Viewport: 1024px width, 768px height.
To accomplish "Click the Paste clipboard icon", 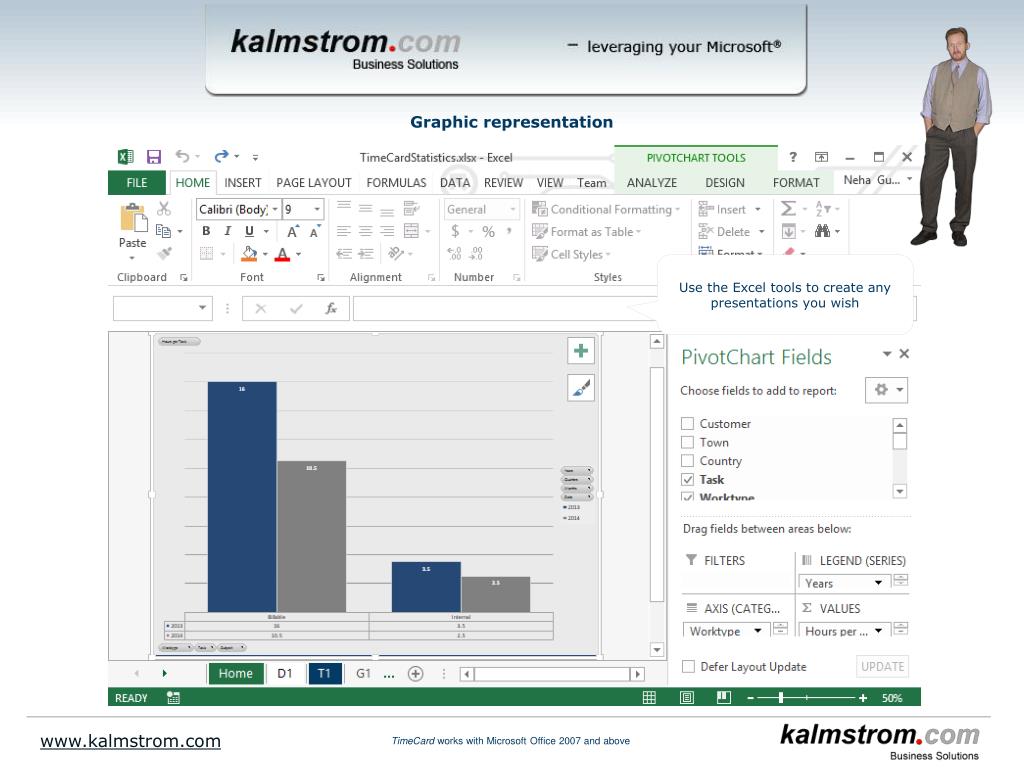I will tap(133, 218).
